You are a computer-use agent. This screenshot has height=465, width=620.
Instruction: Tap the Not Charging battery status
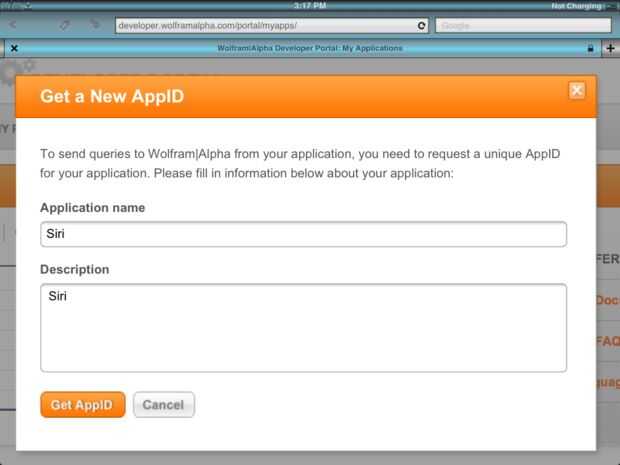(x=577, y=6)
